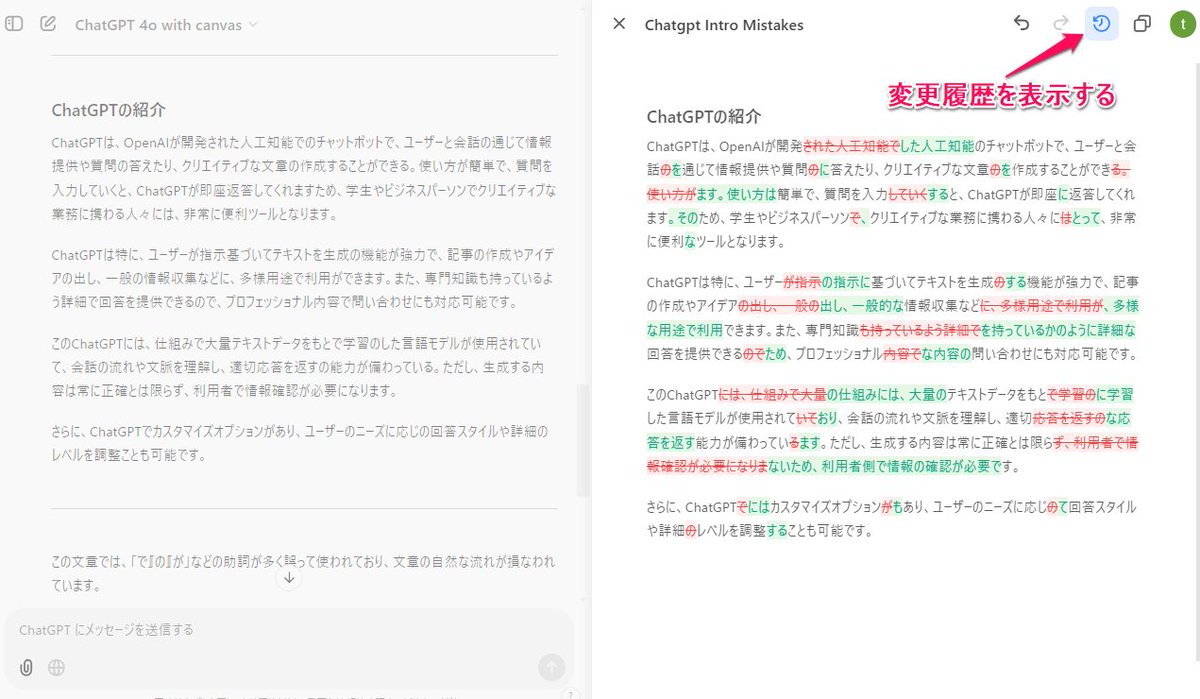Click the canvas paragraph starting ChatGPTは特に

click(893, 318)
